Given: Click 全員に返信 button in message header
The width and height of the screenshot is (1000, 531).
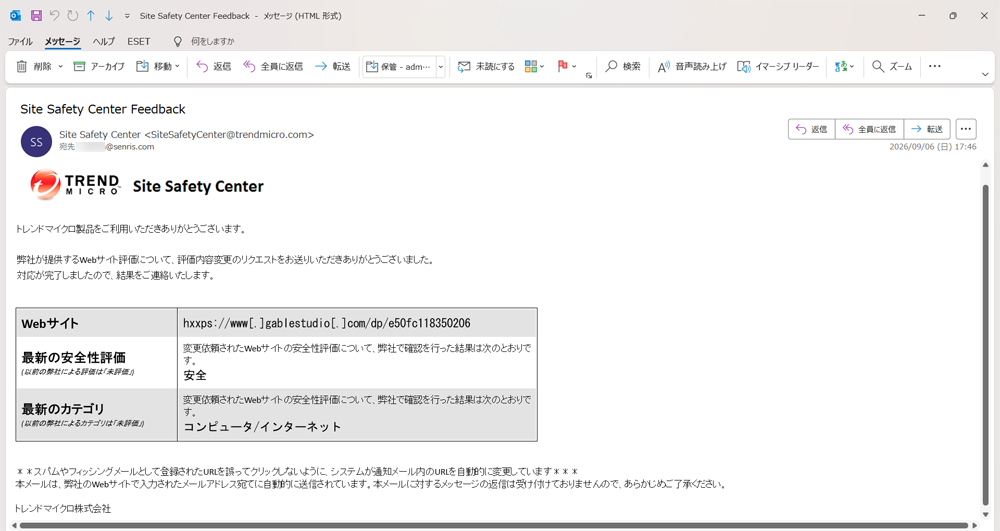Looking at the screenshot, I should [x=869, y=129].
